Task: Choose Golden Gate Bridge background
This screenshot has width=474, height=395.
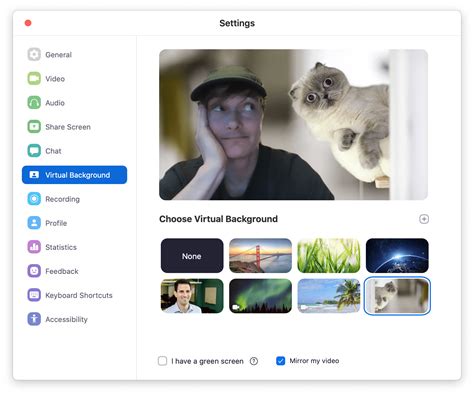Action: pyautogui.click(x=260, y=256)
